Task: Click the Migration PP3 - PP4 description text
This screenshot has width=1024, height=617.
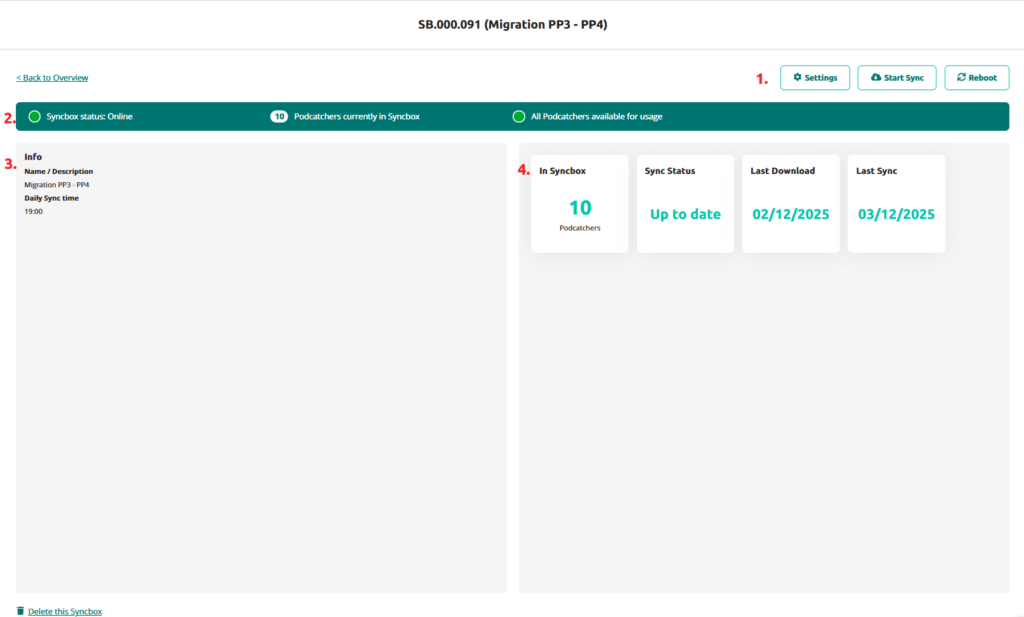Action: (57, 185)
